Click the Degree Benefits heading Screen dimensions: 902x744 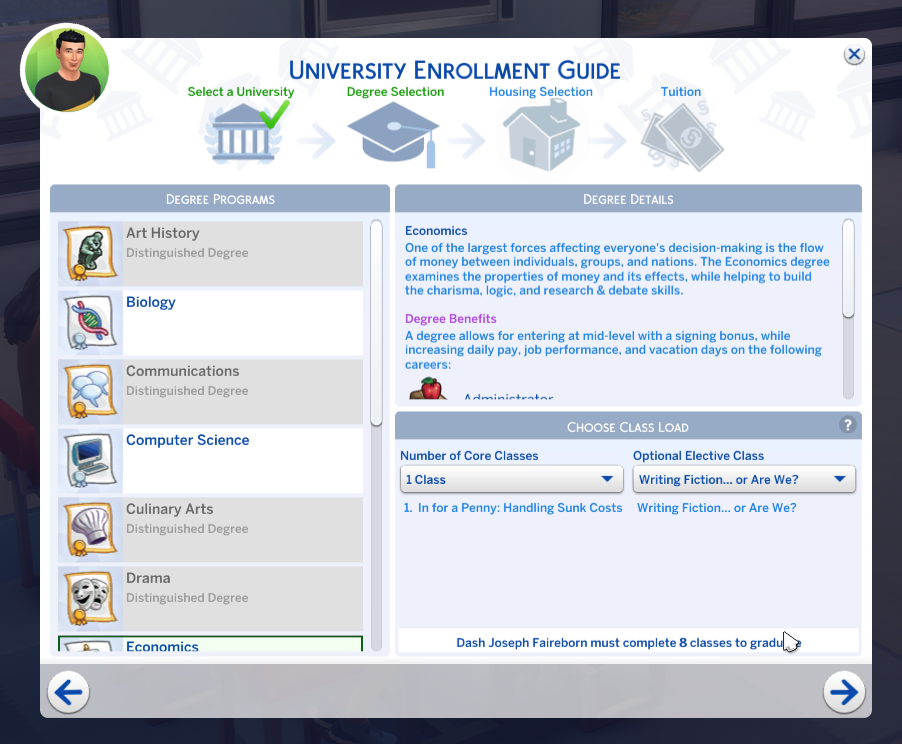pos(450,319)
